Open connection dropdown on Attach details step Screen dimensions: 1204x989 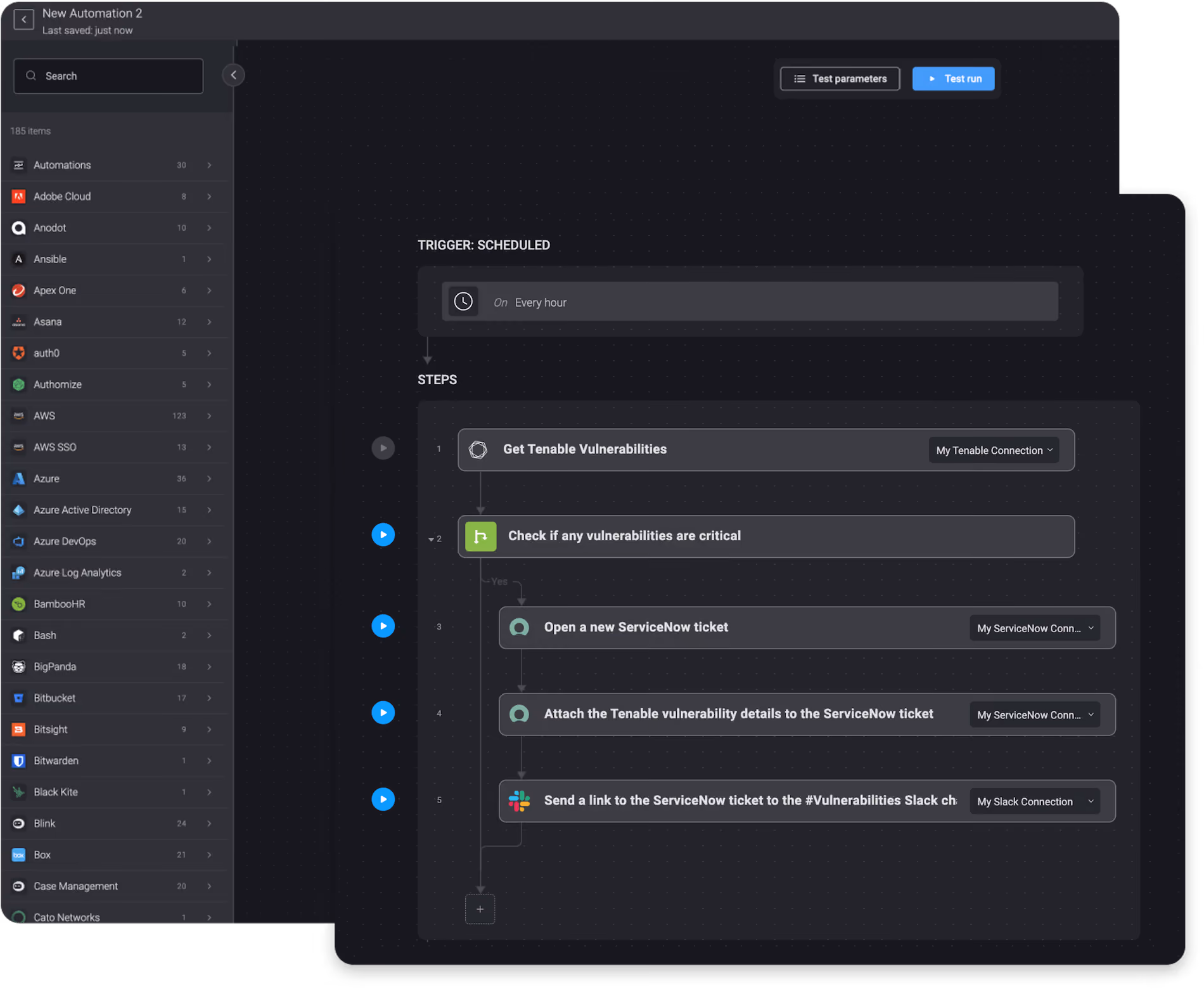pos(1035,715)
